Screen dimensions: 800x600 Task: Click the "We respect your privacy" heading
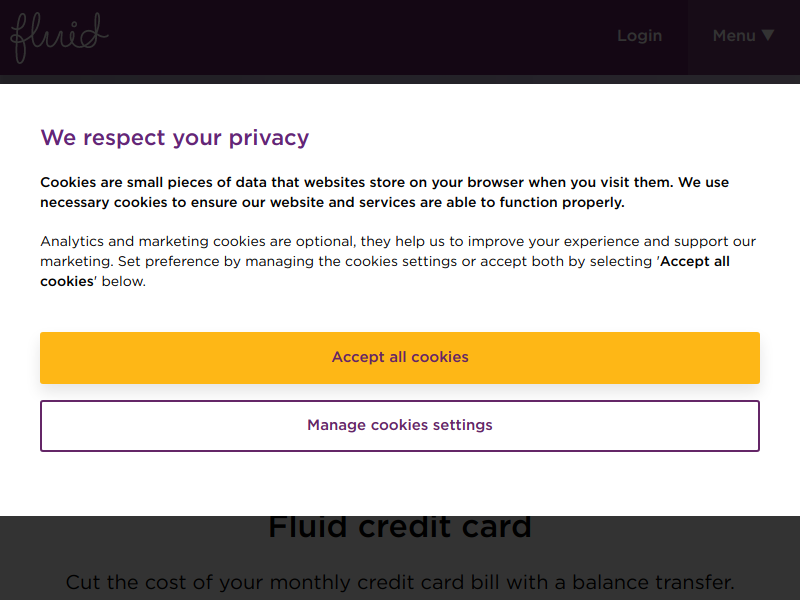coord(175,138)
